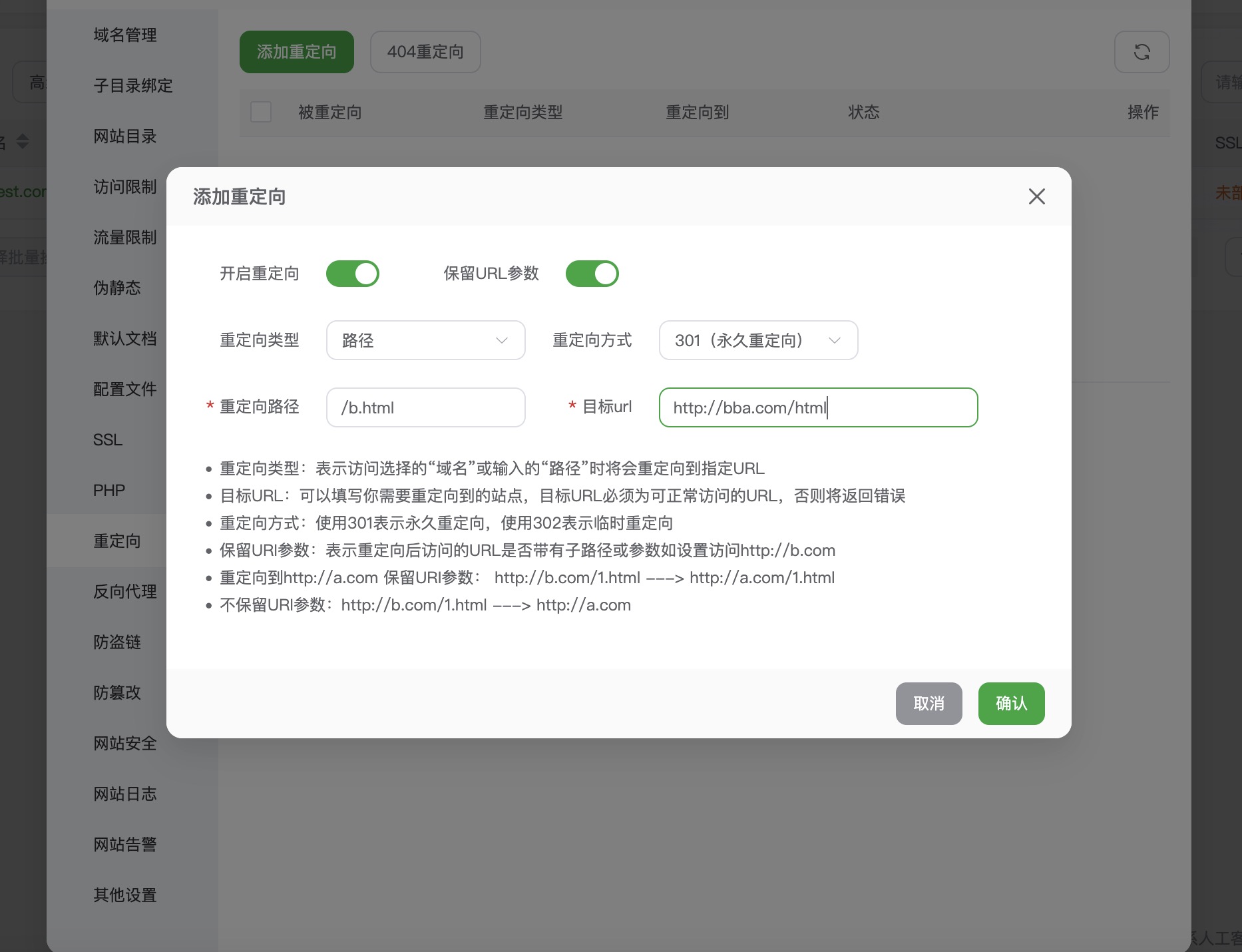Open the 重定向类型 dropdown showing 路径
This screenshot has height=952, width=1242.
(425, 340)
